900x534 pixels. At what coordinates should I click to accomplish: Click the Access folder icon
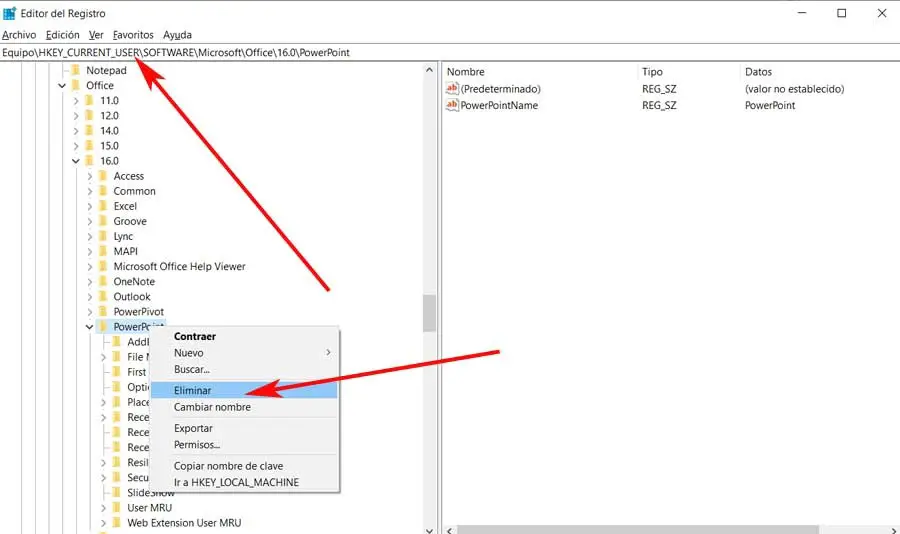click(103, 176)
